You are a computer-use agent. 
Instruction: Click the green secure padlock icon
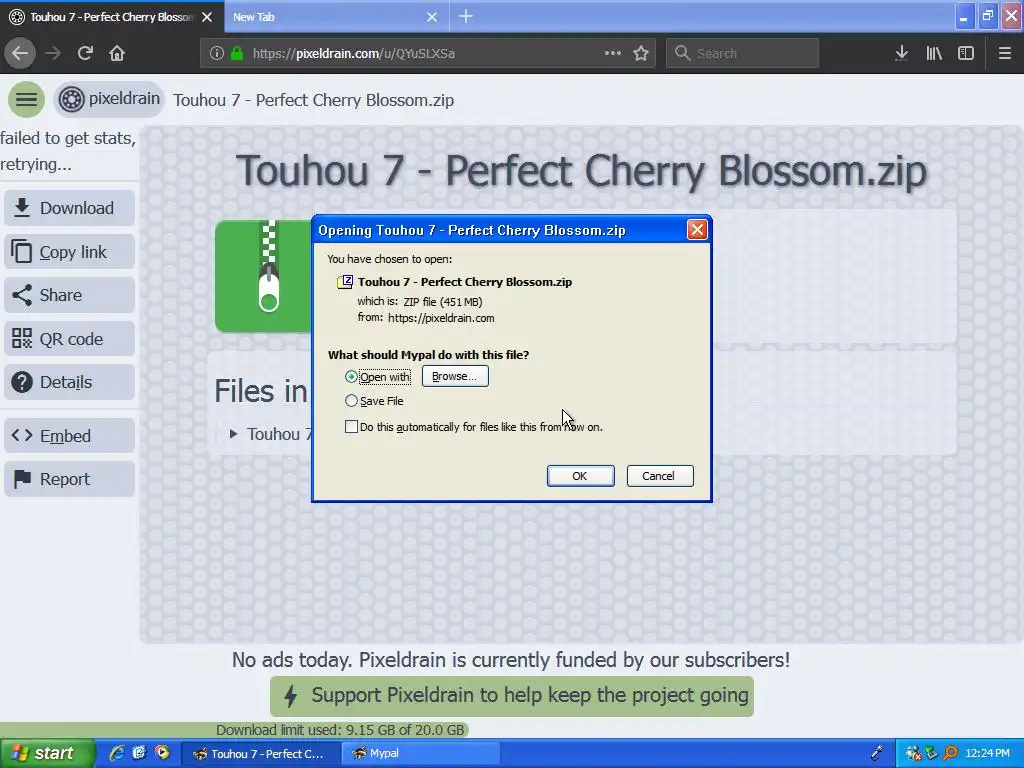click(237, 53)
